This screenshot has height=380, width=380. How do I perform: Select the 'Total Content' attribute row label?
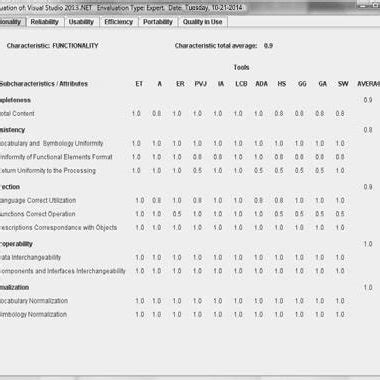17,114
